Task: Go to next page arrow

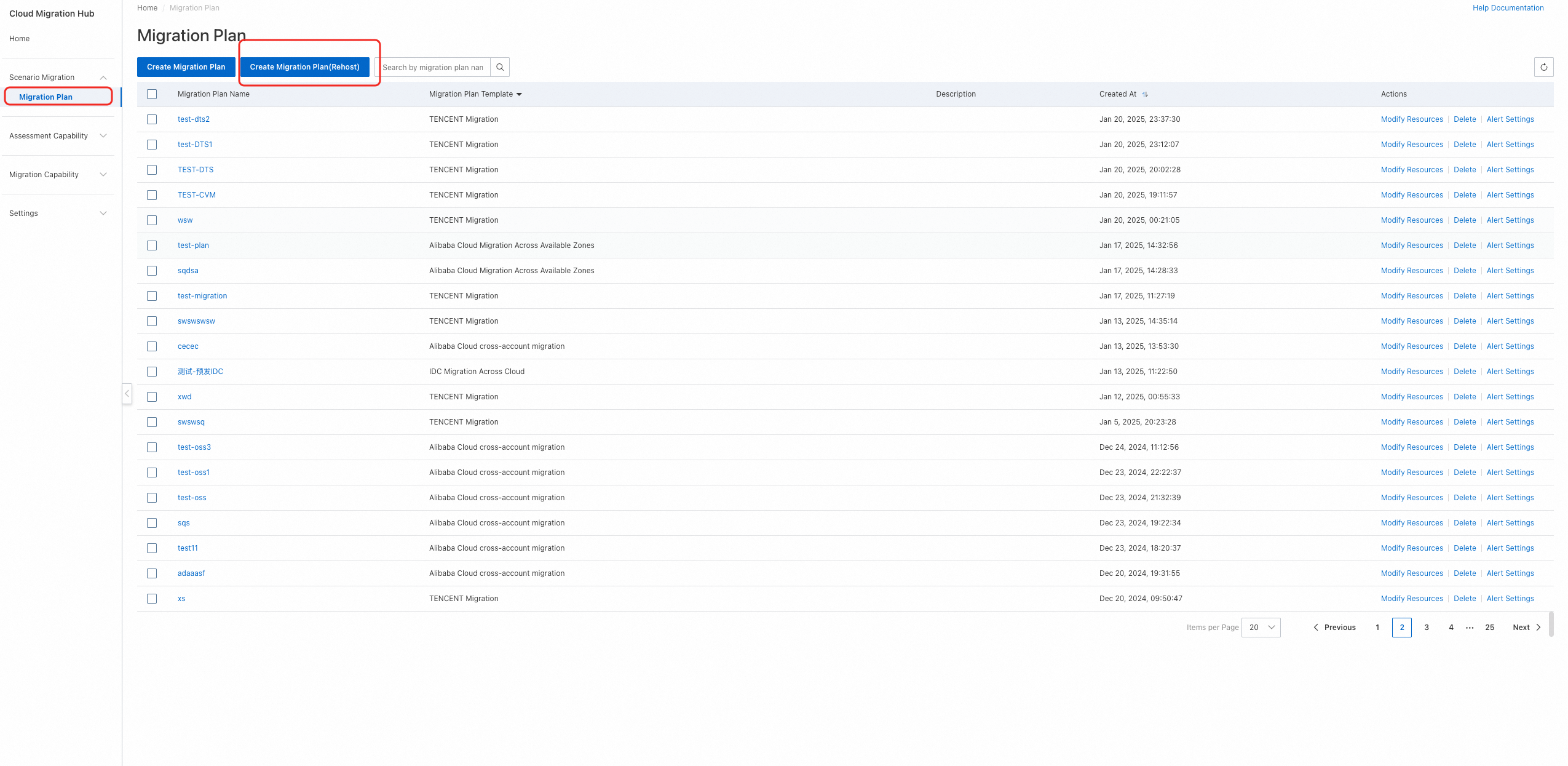Action: [1538, 628]
